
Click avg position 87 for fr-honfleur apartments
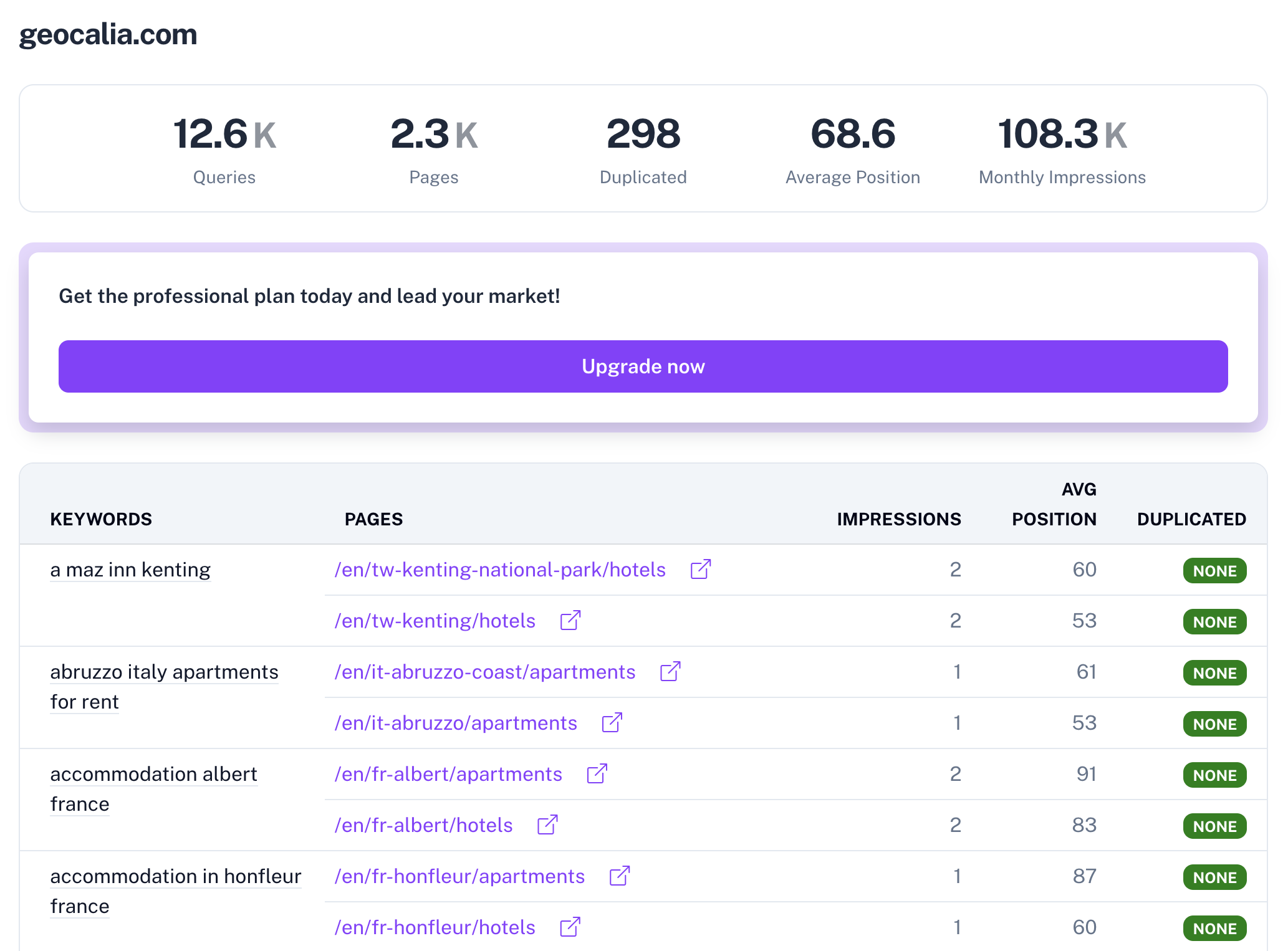[x=1084, y=876]
